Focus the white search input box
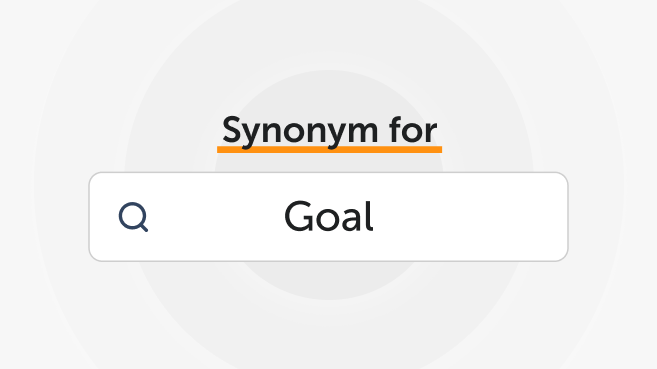The image size is (657, 369). point(328,217)
